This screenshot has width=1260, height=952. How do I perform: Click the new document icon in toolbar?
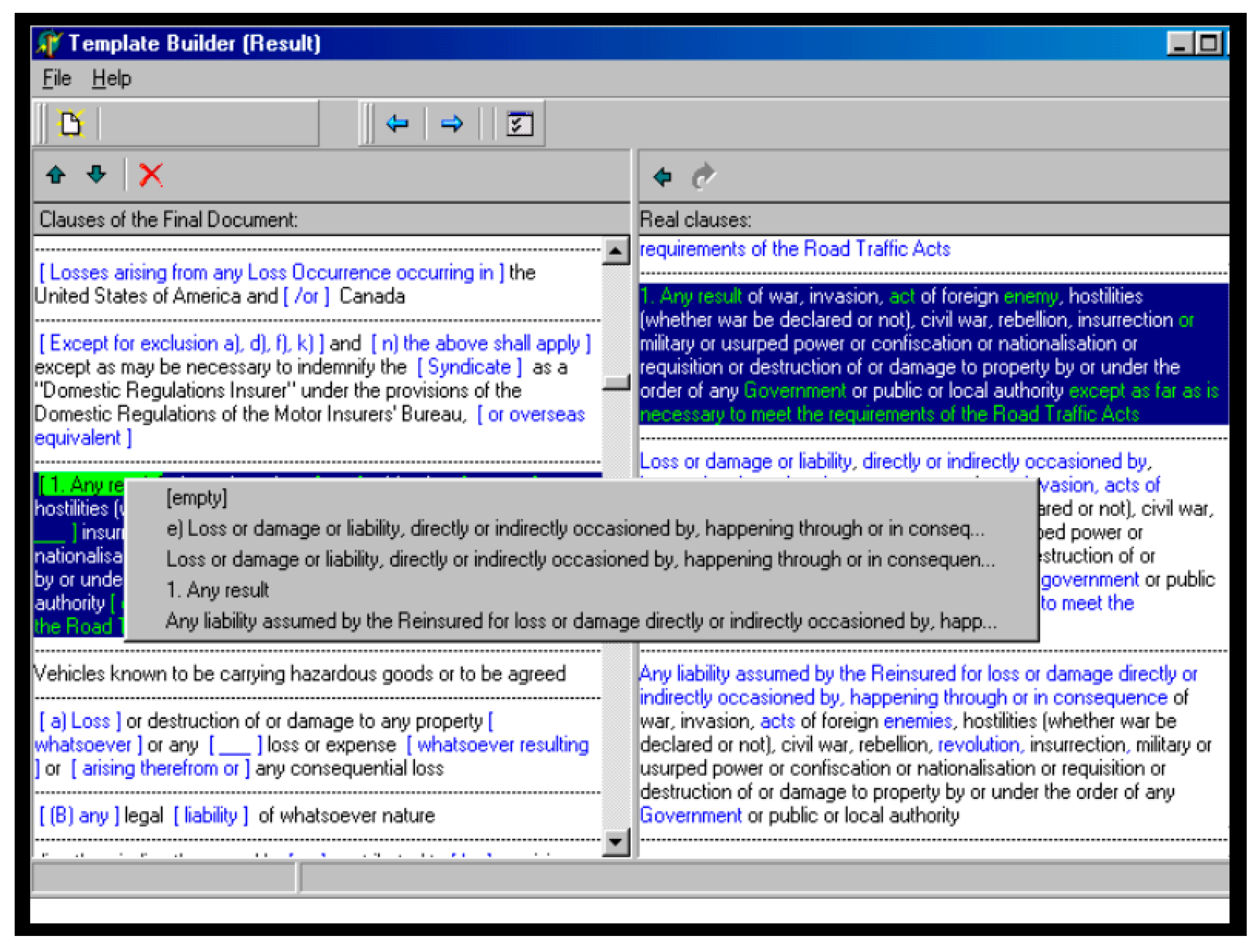(x=71, y=123)
